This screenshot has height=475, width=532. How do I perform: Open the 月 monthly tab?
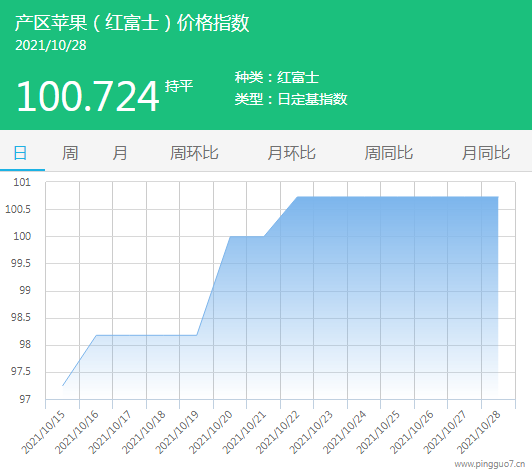pyautogui.click(x=120, y=153)
